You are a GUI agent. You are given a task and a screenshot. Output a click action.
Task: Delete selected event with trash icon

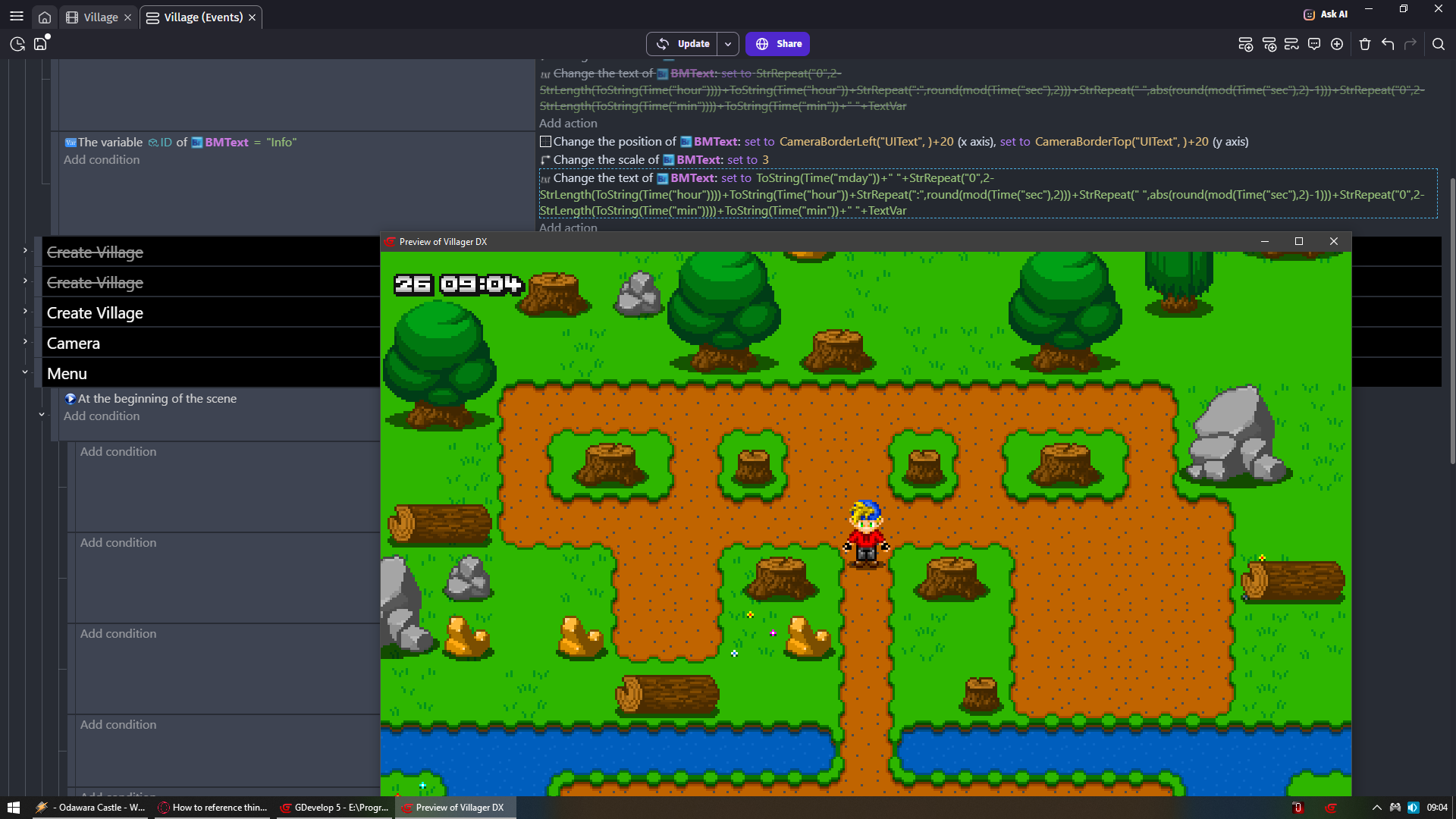[x=1365, y=44]
